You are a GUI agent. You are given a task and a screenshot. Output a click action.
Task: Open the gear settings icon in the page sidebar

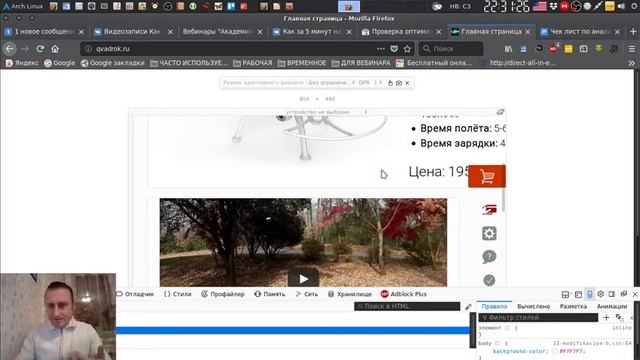(489, 233)
